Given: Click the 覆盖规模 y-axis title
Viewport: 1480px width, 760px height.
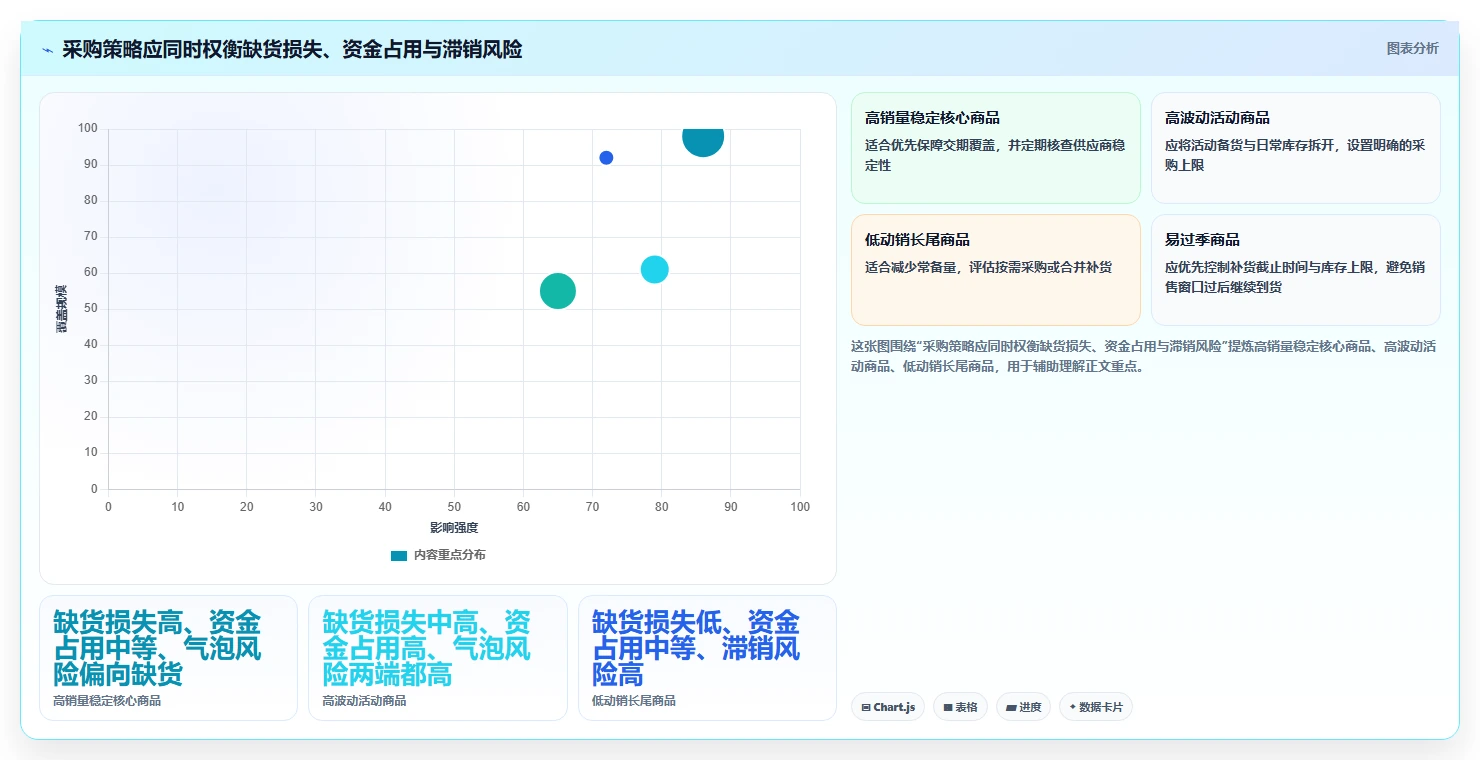Looking at the screenshot, I should (62, 309).
